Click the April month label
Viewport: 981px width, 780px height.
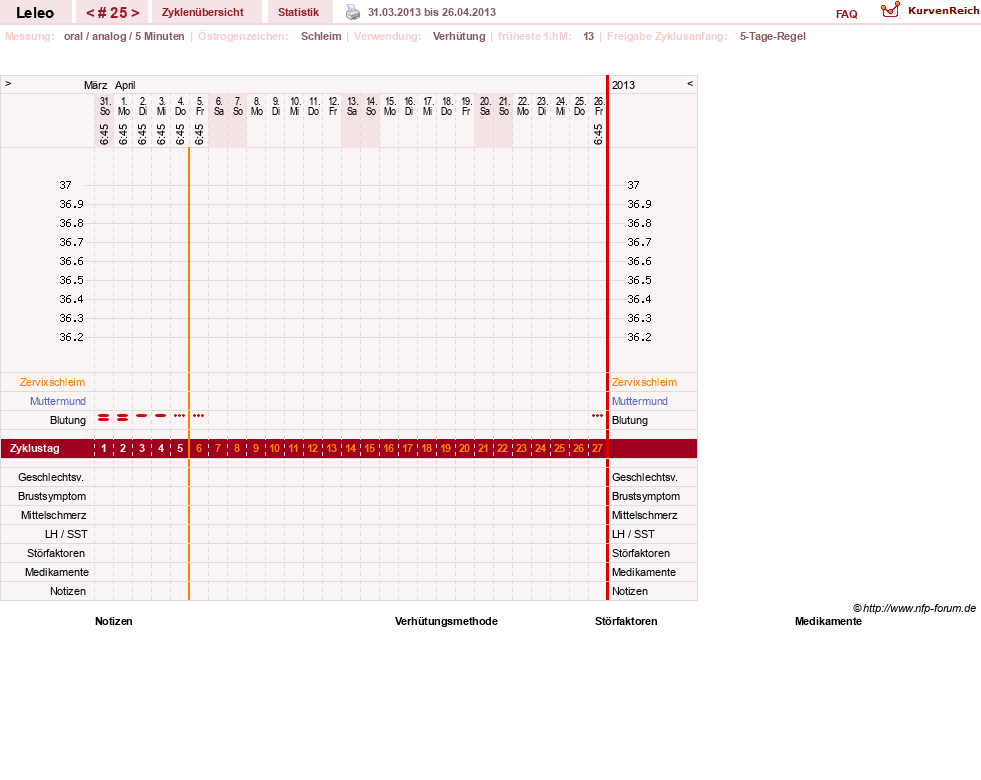125,85
